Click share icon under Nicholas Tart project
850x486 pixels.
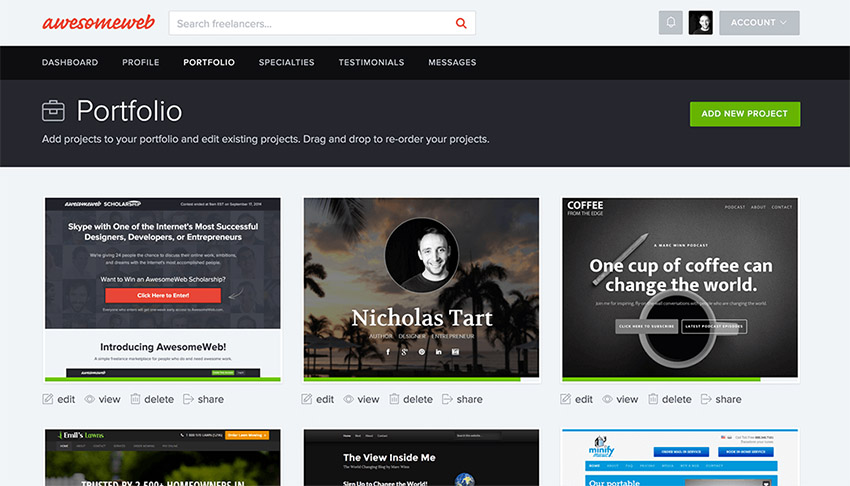[447, 399]
